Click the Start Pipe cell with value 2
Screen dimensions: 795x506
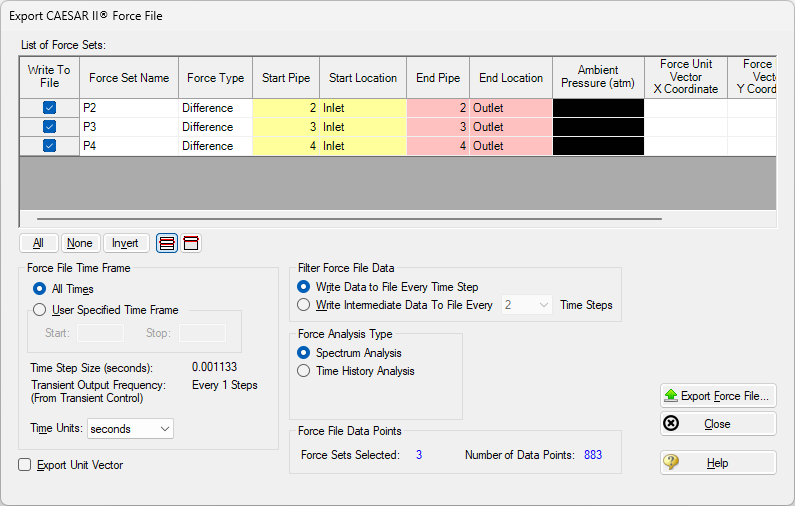(x=286, y=108)
